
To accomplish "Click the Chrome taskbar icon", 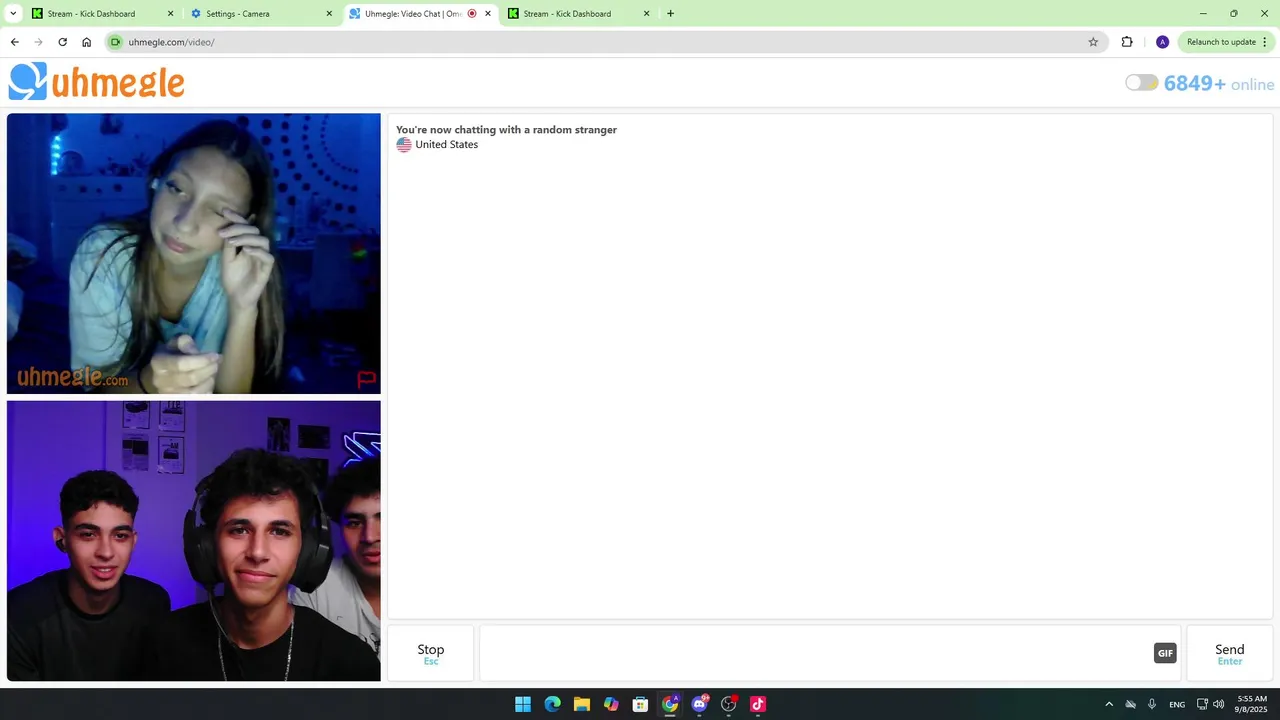I will pos(670,704).
